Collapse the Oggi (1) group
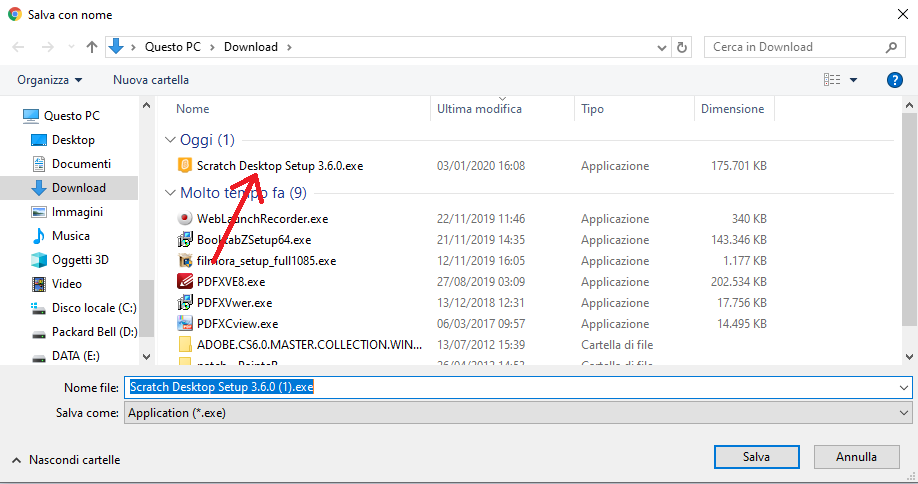Image resolution: width=918 pixels, height=484 pixels. pyautogui.click(x=170, y=140)
